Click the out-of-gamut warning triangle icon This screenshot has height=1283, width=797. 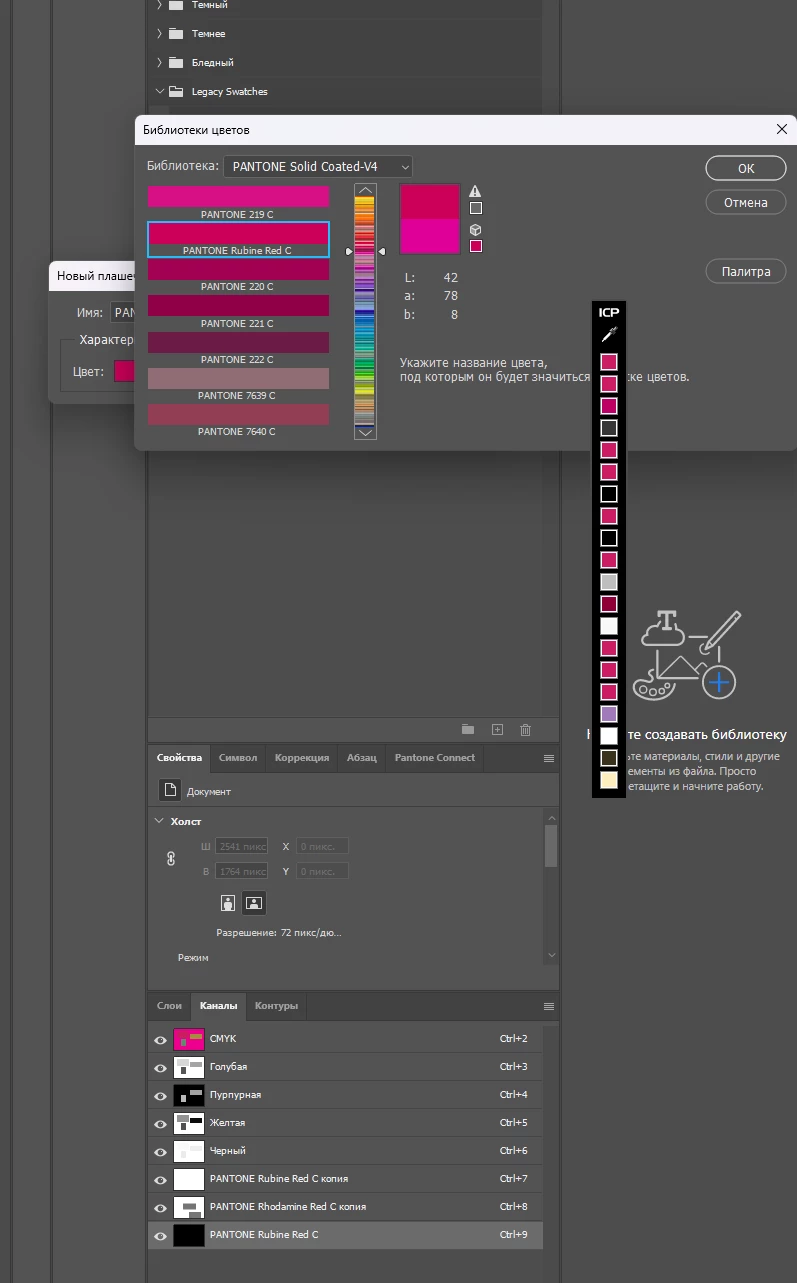(x=476, y=191)
